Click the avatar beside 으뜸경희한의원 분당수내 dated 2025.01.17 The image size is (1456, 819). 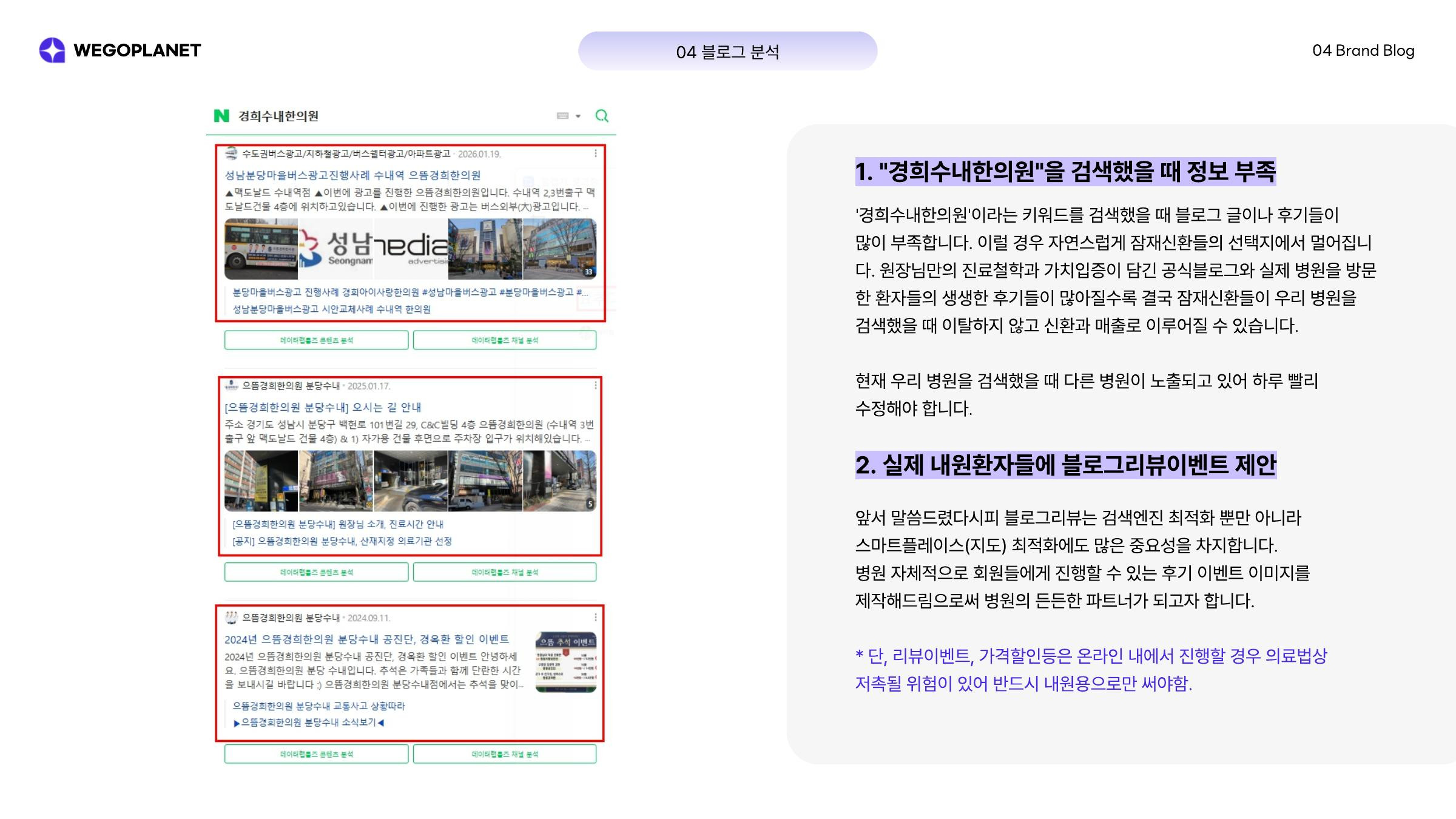click(231, 385)
